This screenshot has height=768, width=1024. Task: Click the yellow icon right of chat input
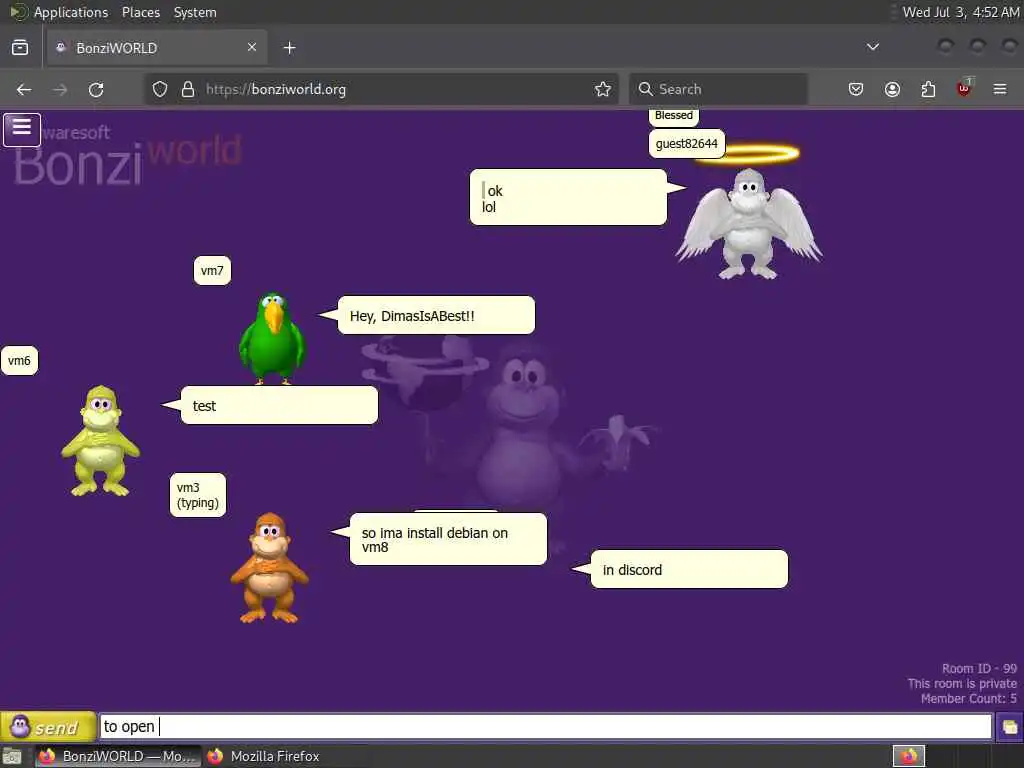tap(1009, 727)
